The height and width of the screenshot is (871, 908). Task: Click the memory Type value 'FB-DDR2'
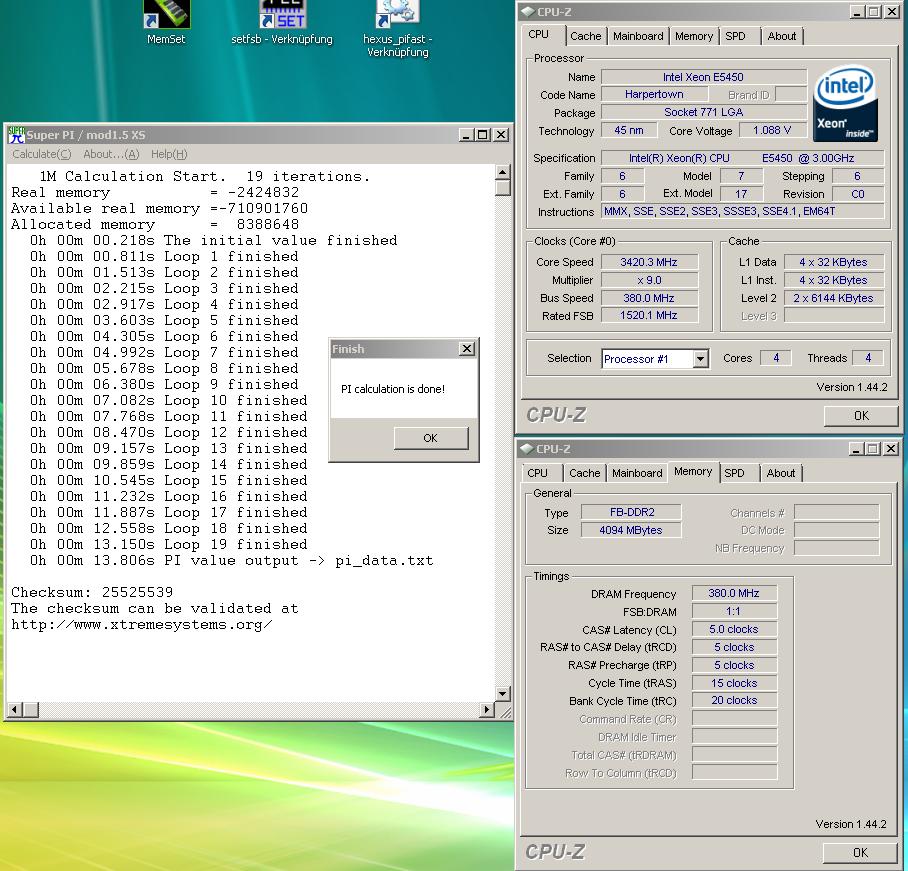(632, 513)
